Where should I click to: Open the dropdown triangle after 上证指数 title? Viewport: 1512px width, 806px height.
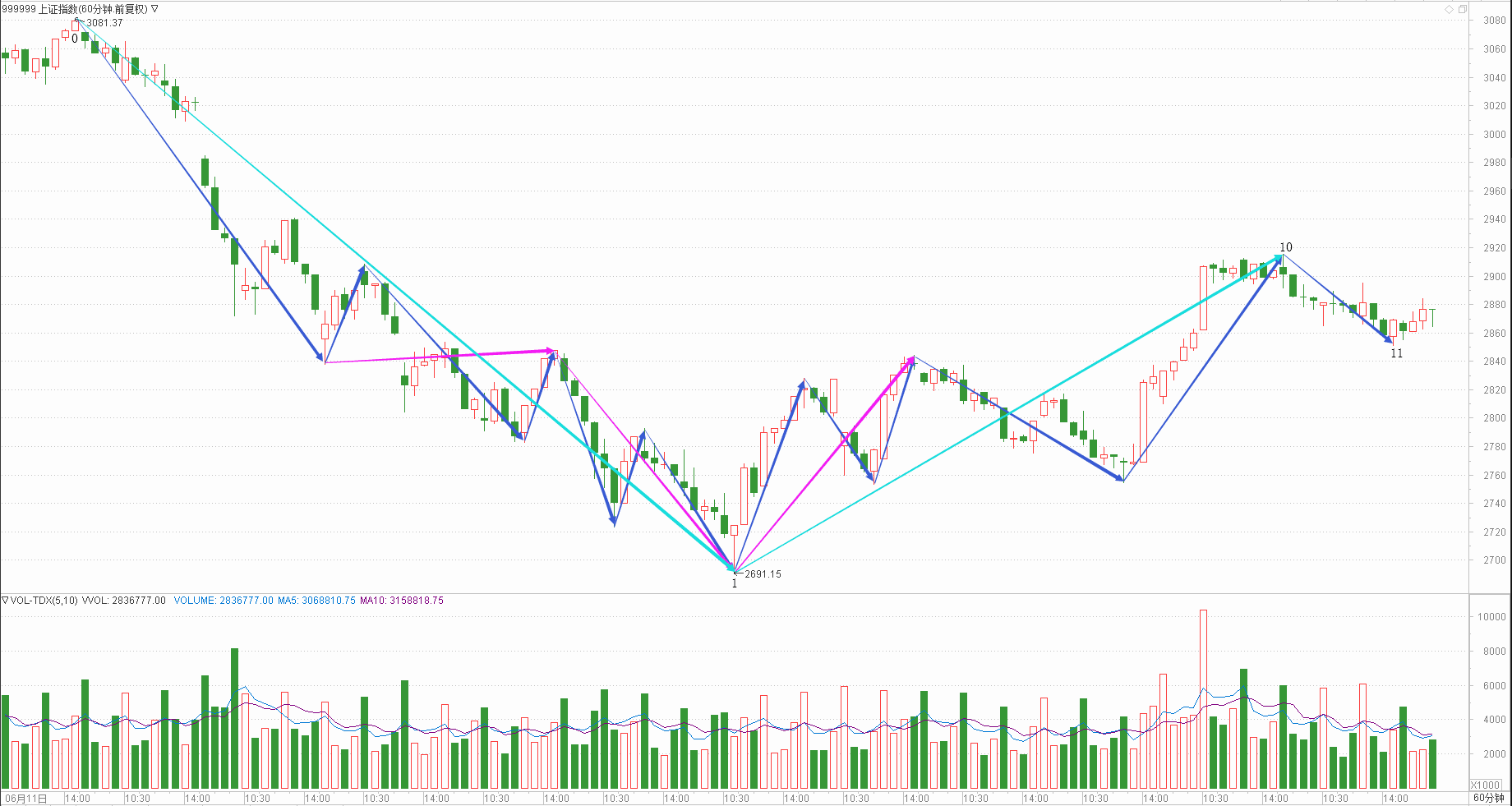click(x=155, y=9)
